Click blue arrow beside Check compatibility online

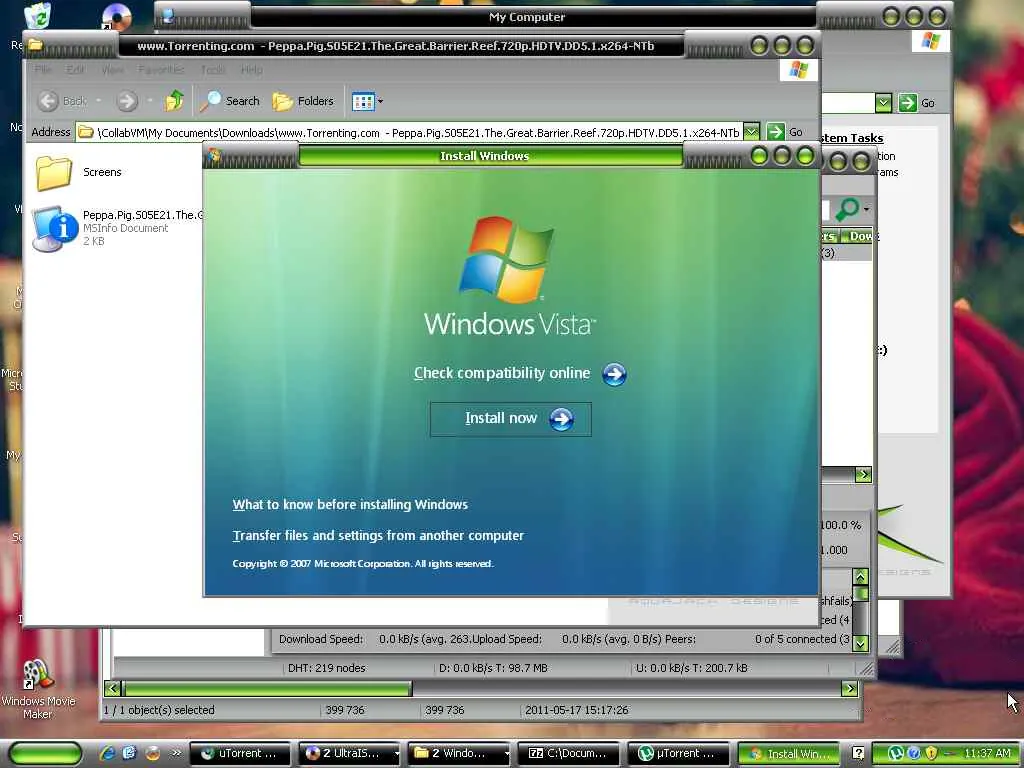pos(614,374)
